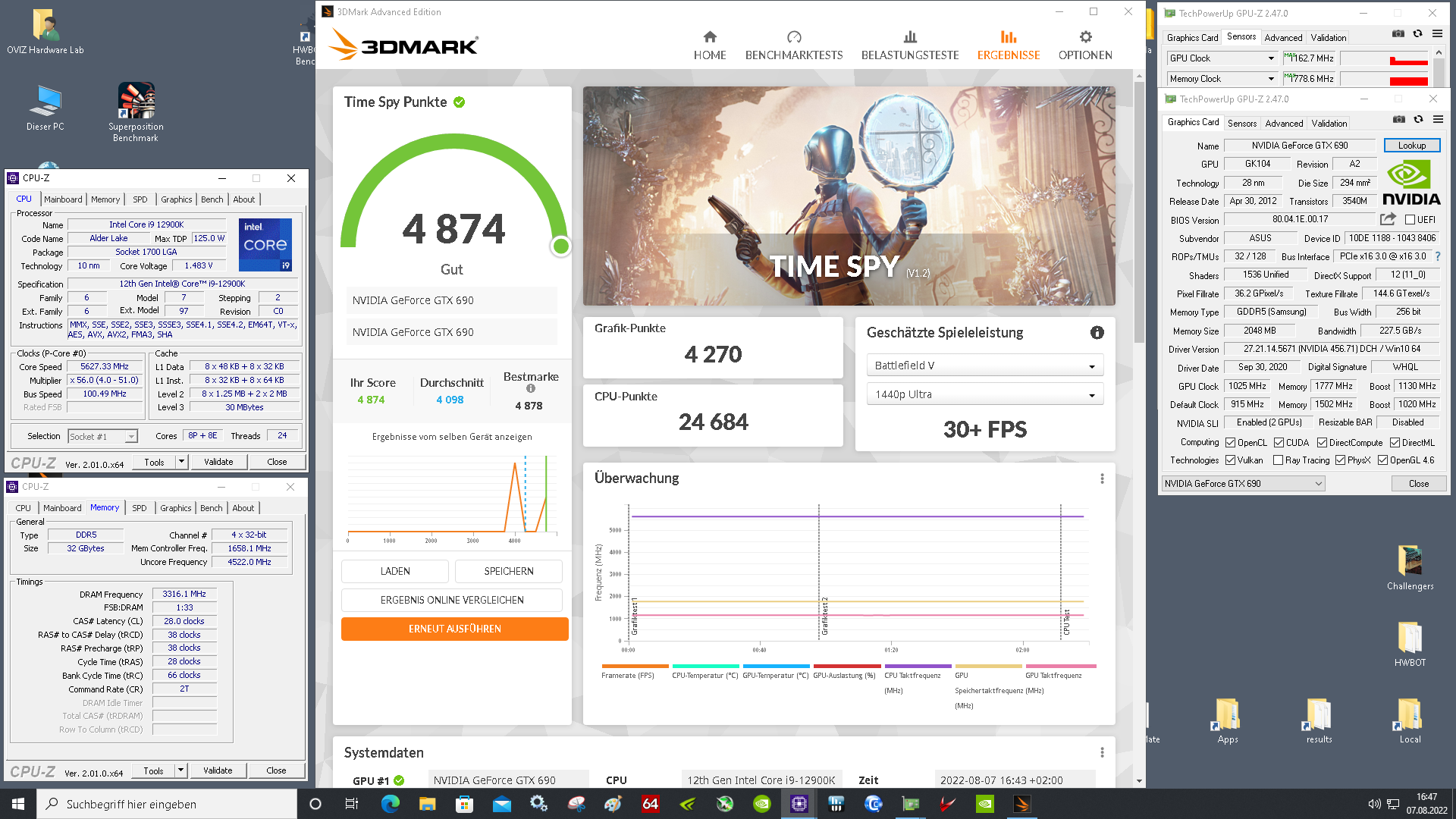Click Lookup button in GPU-Z
Image resolution: width=1456 pixels, height=819 pixels.
(x=1411, y=146)
